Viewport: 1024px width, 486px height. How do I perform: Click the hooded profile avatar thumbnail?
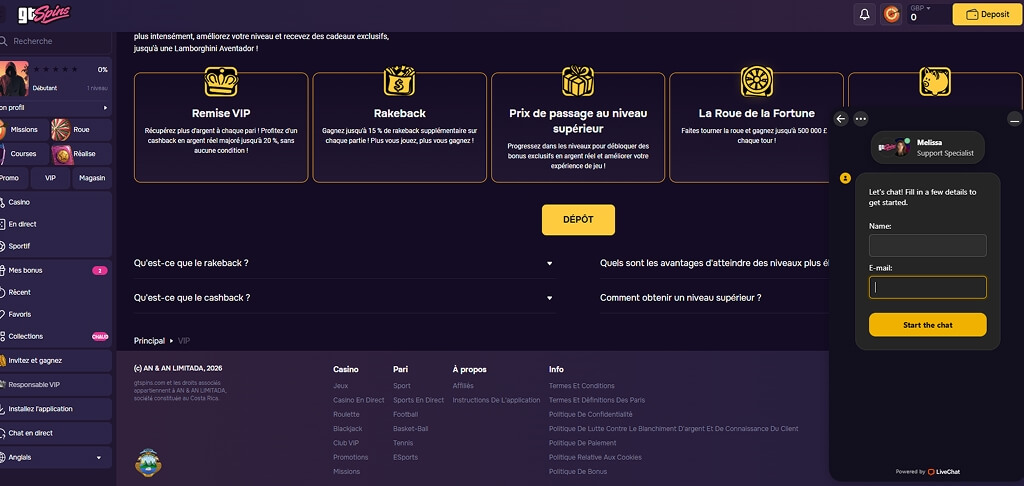(14, 78)
